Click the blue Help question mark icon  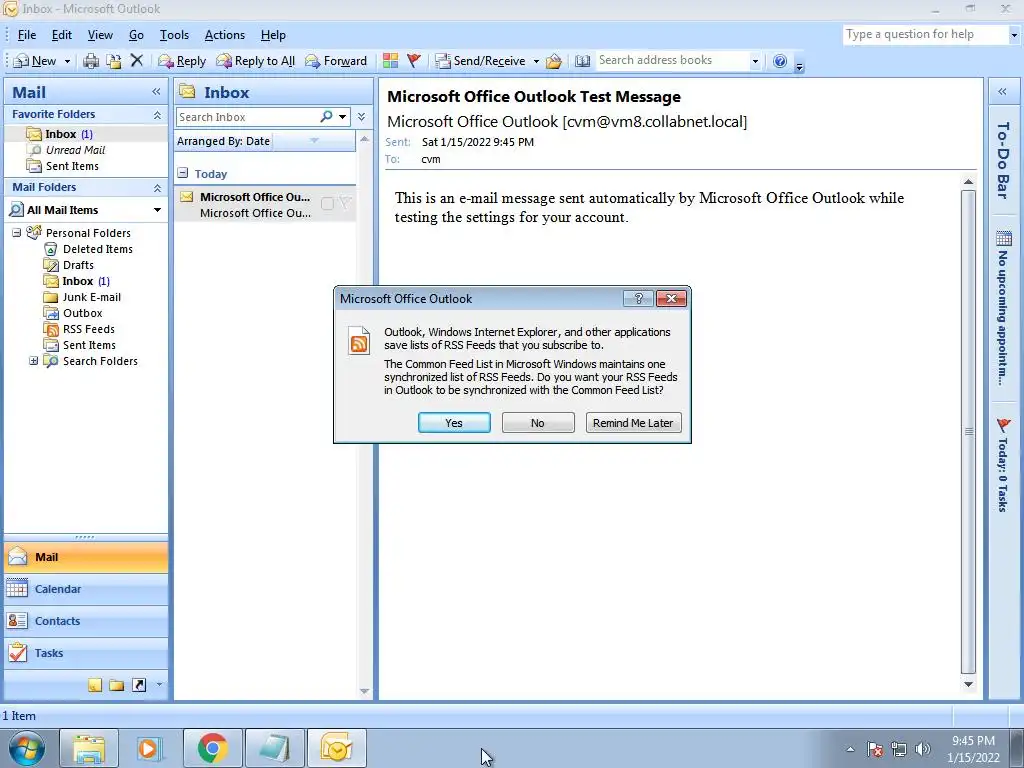click(780, 61)
